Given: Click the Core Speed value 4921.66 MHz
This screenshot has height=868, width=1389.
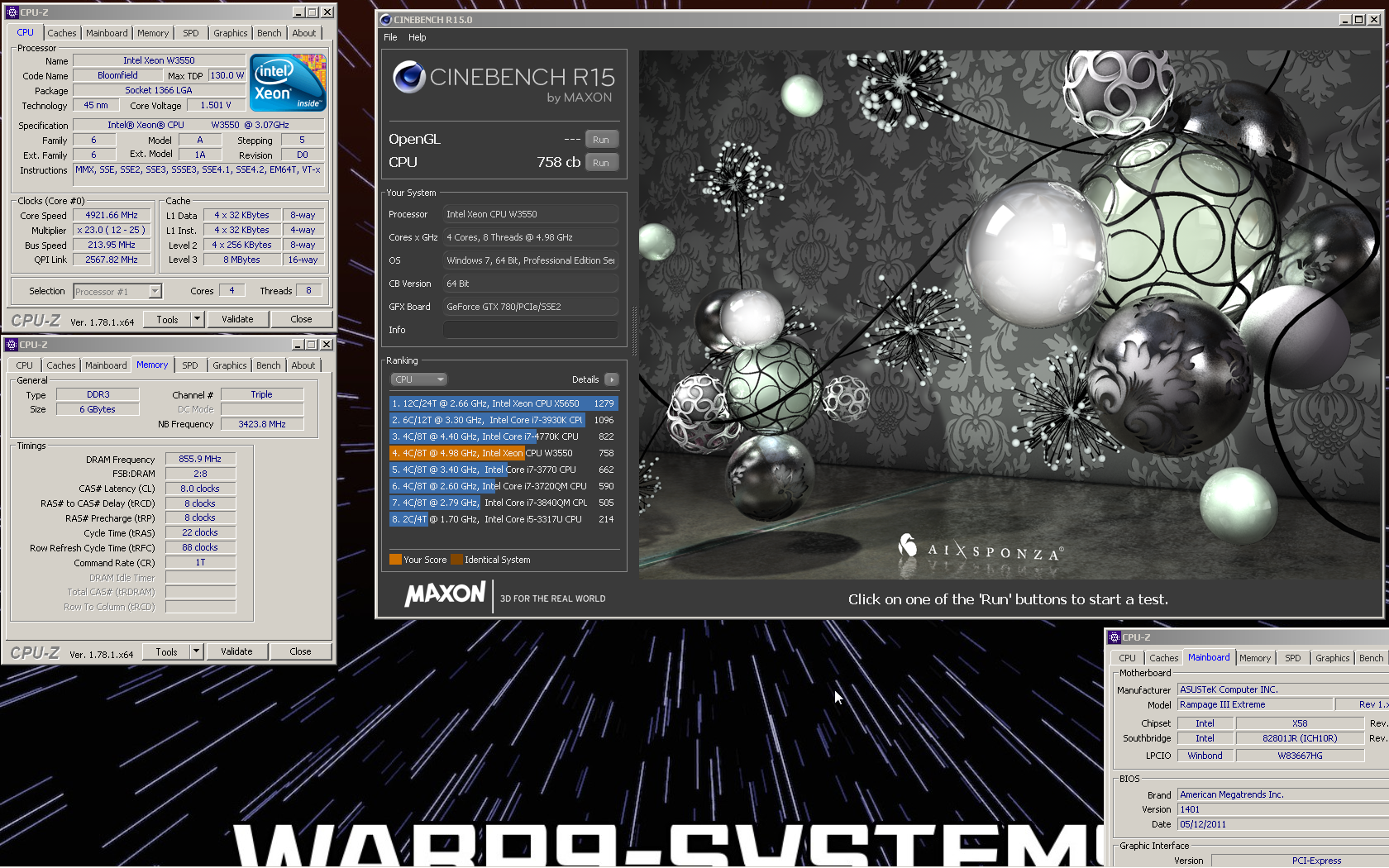Looking at the screenshot, I should point(112,215).
